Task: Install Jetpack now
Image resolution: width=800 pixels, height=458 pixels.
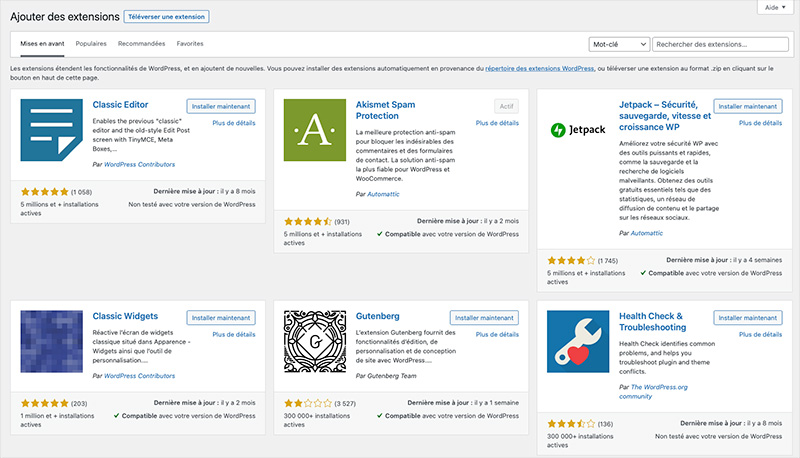Action: (x=747, y=106)
